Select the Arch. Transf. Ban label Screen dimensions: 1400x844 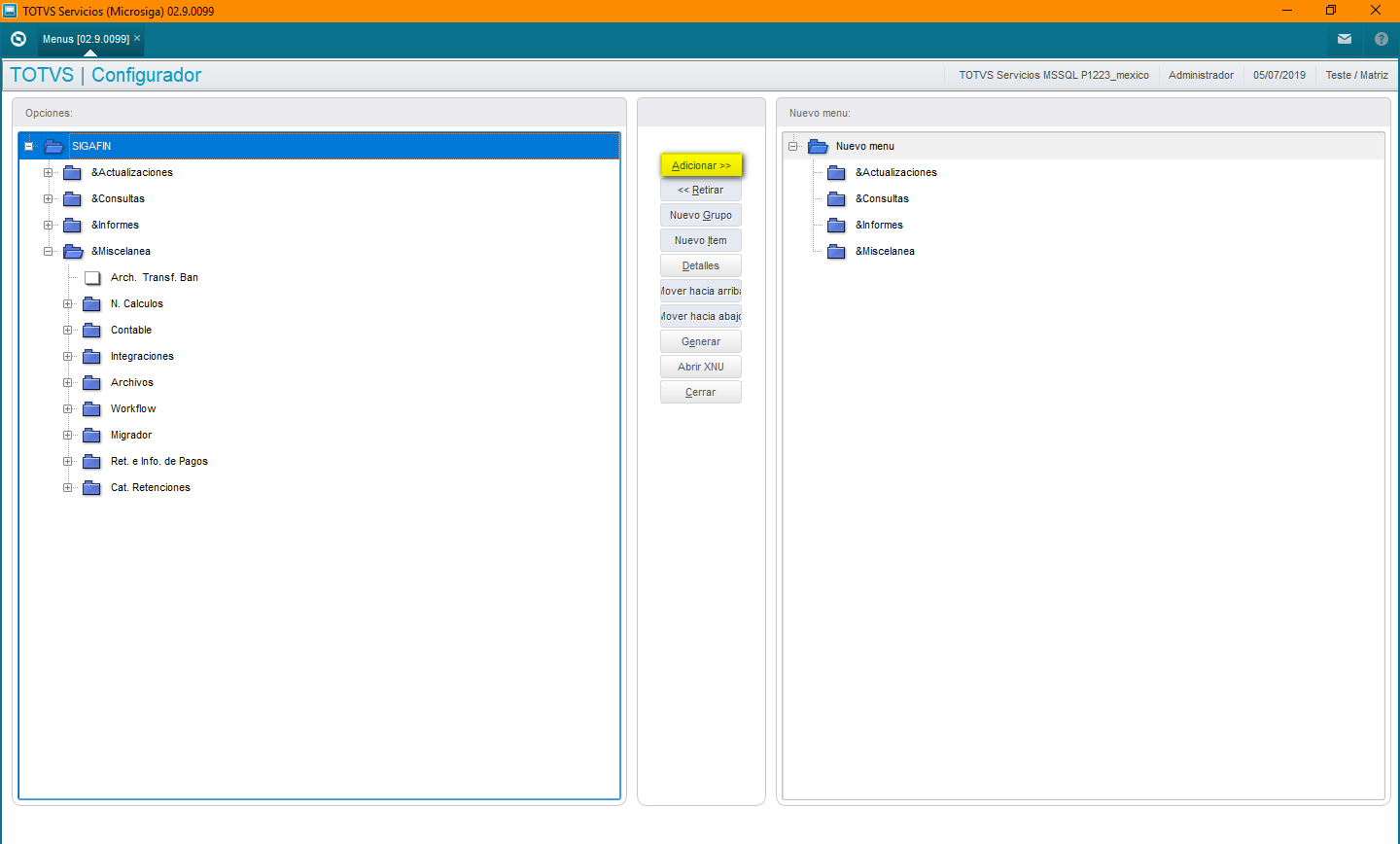click(155, 277)
